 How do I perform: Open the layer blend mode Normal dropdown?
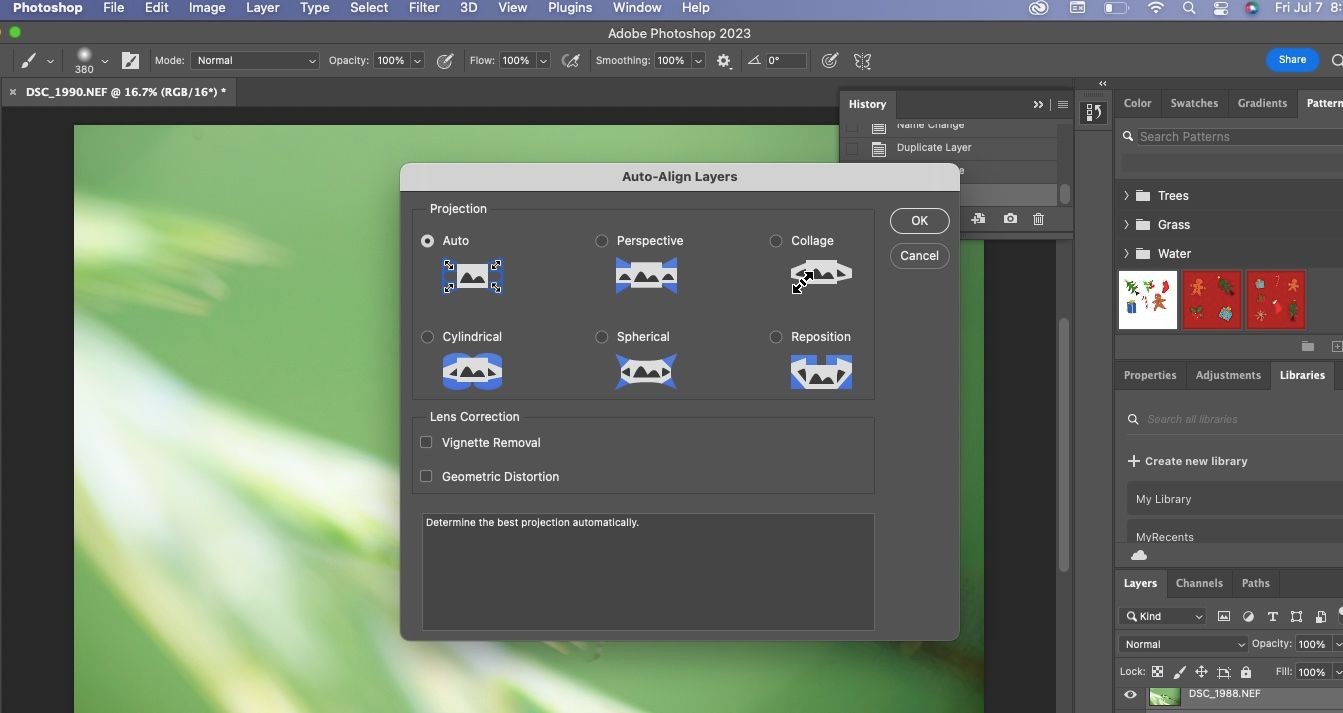pos(1184,644)
